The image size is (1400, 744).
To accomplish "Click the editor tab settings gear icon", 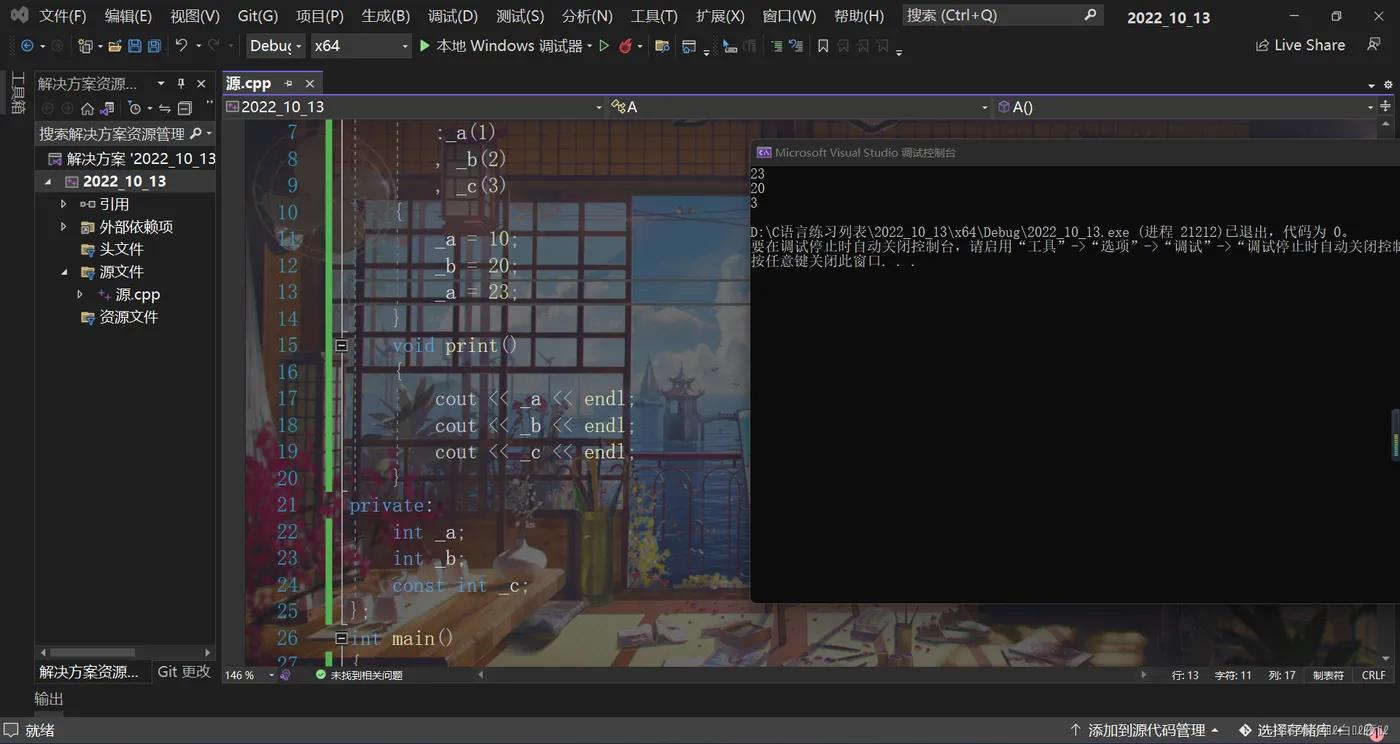I will click(1388, 85).
